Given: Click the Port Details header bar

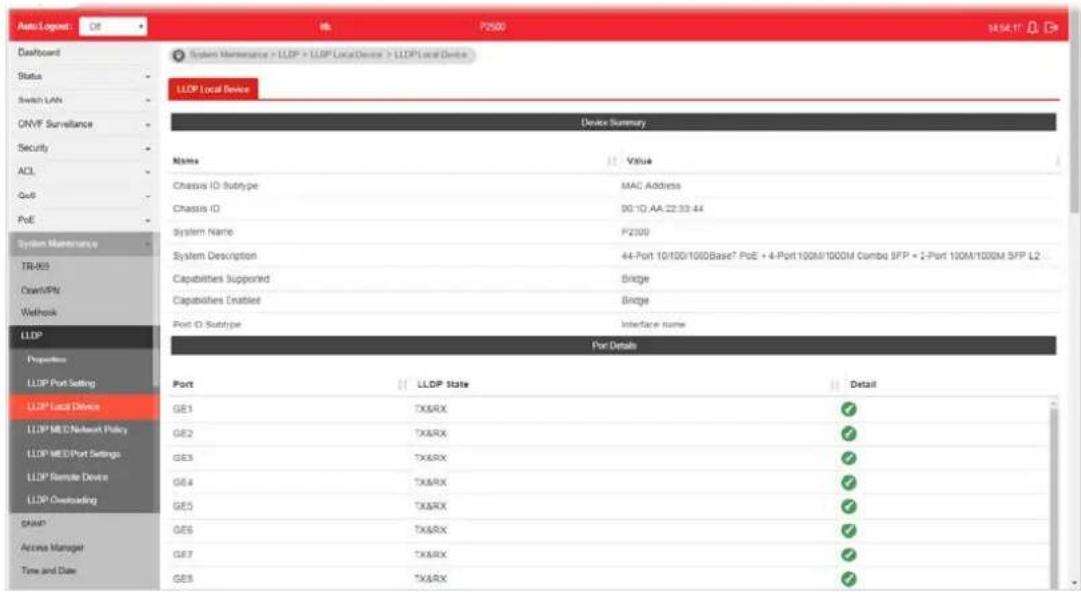Looking at the screenshot, I should click(x=613, y=346).
